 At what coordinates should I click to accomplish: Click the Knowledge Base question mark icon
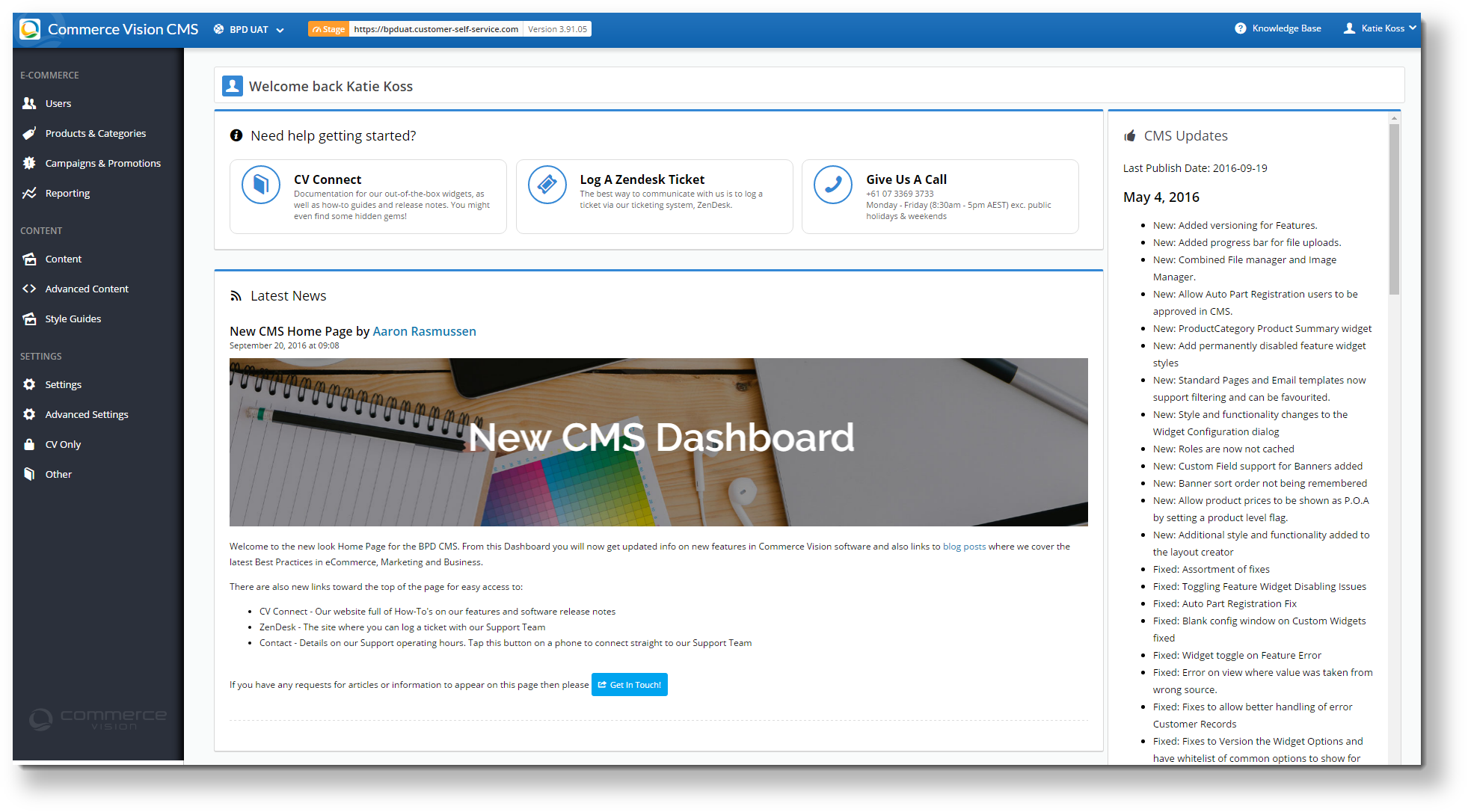[1241, 28]
